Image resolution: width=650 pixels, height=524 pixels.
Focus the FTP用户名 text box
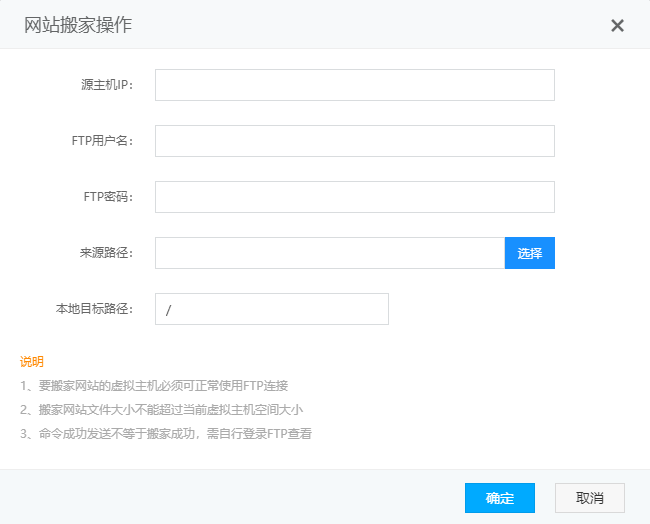(x=354, y=141)
